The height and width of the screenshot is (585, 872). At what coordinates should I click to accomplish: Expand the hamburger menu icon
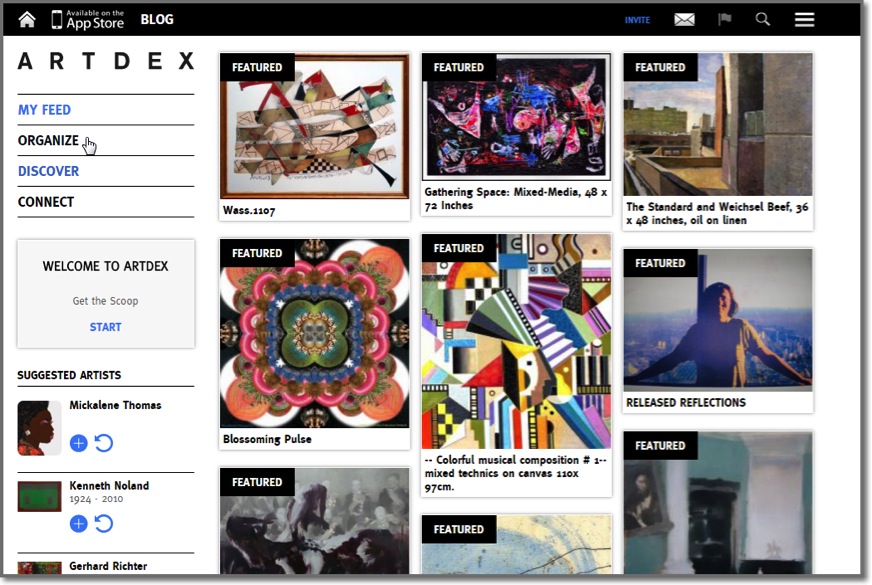pos(804,19)
